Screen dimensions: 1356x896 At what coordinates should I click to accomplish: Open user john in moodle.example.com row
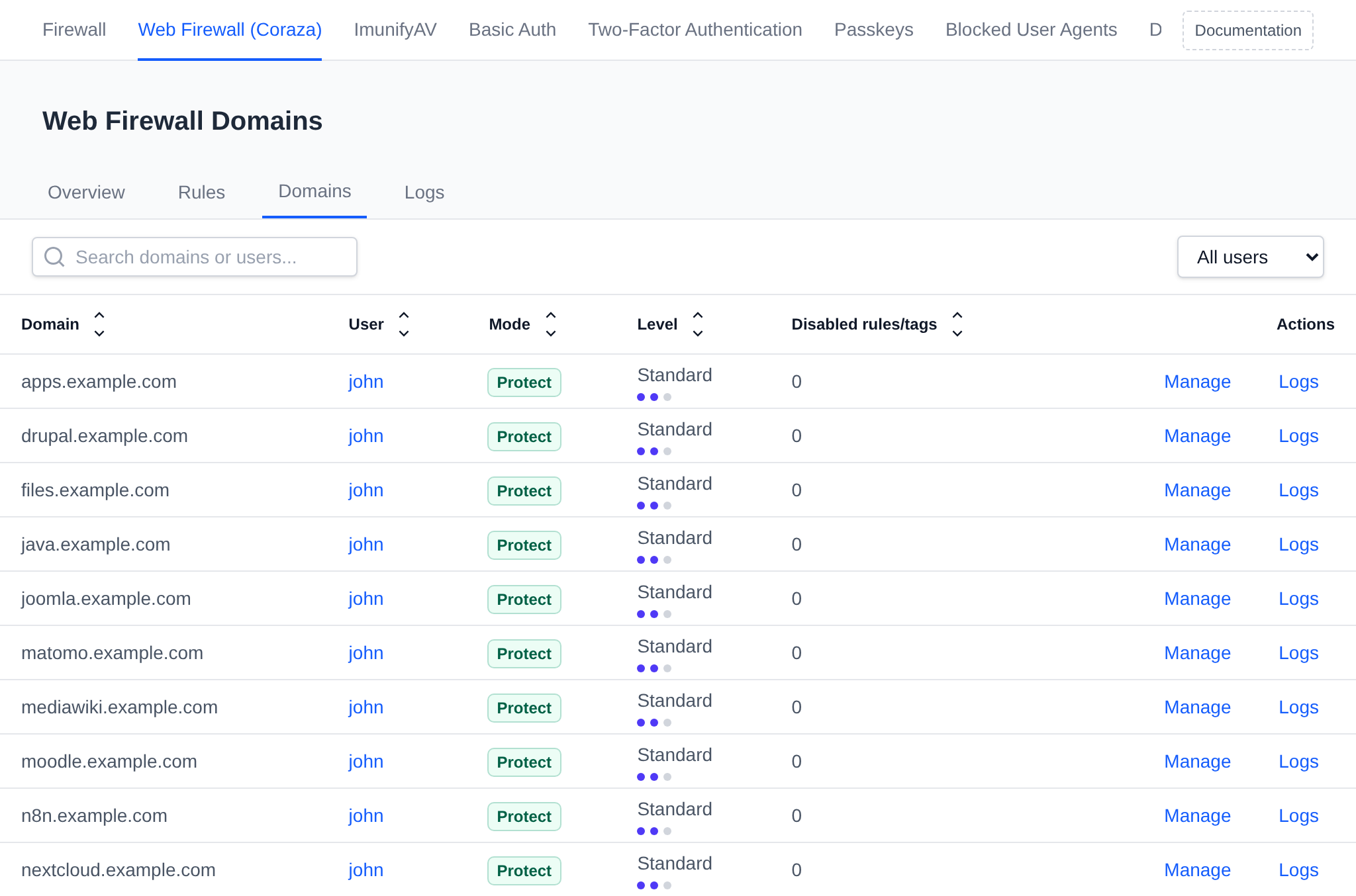point(366,762)
